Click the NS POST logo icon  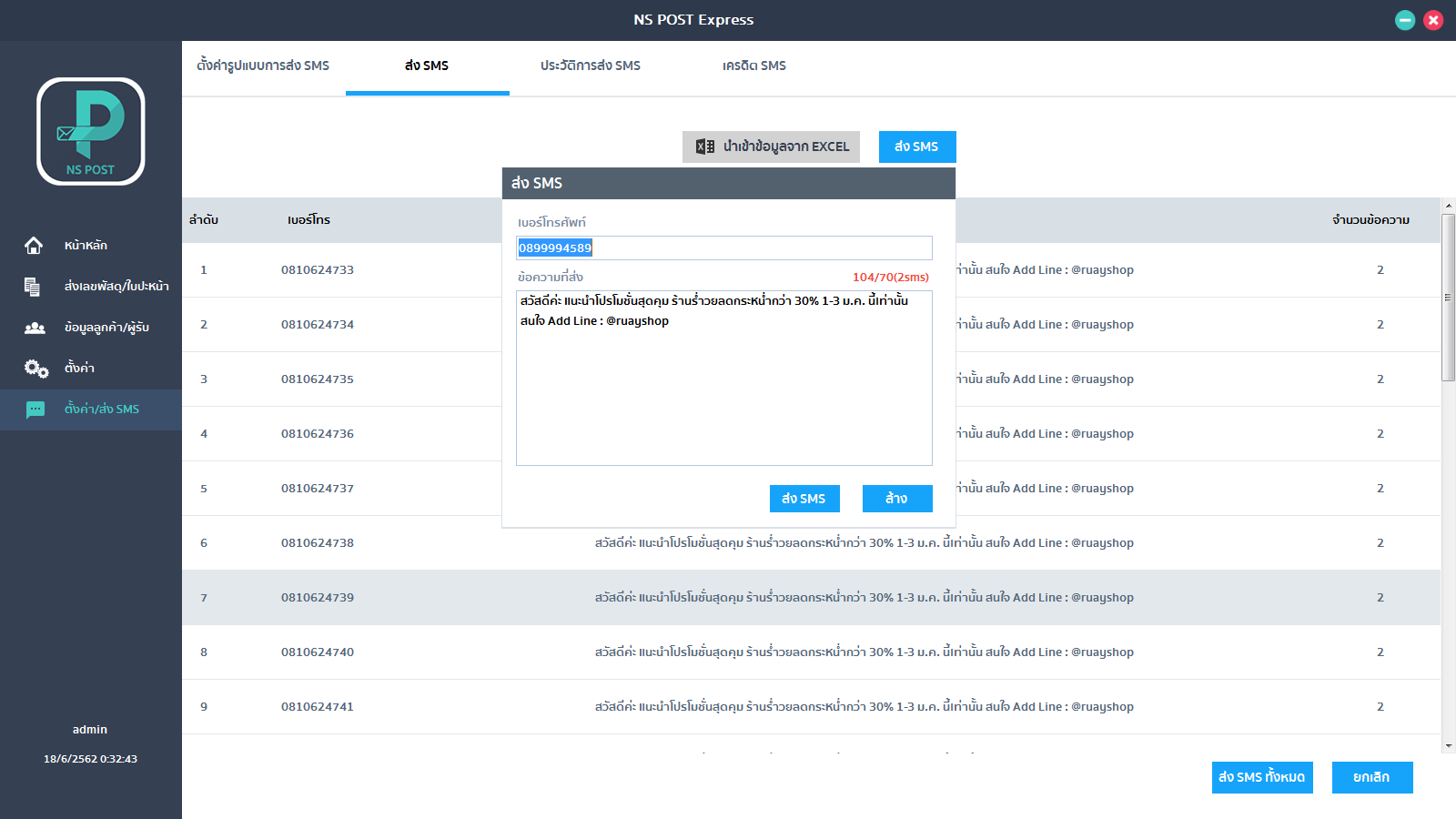pos(91,131)
